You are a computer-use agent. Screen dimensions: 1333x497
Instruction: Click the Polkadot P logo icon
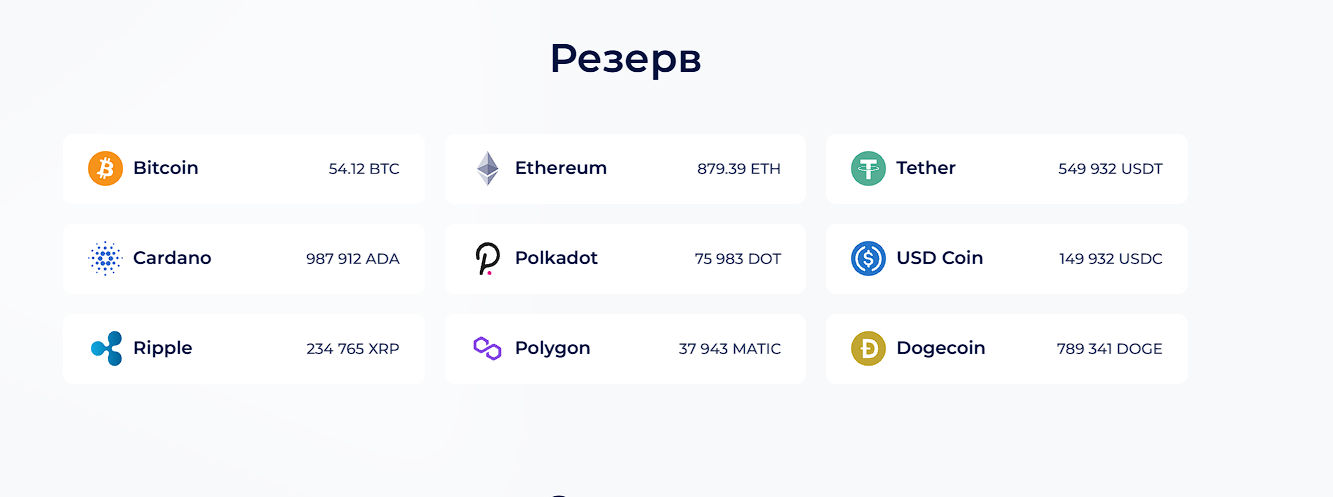(x=487, y=259)
